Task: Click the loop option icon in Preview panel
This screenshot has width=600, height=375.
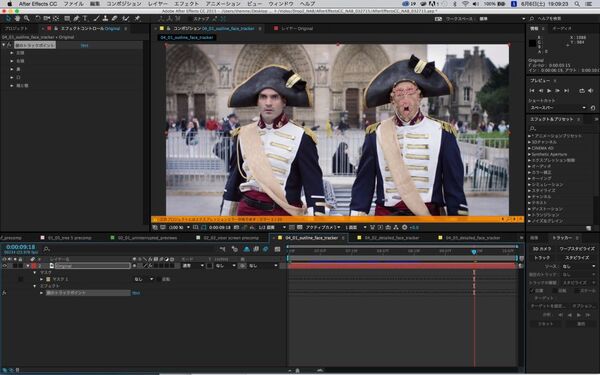Action: pos(582,91)
